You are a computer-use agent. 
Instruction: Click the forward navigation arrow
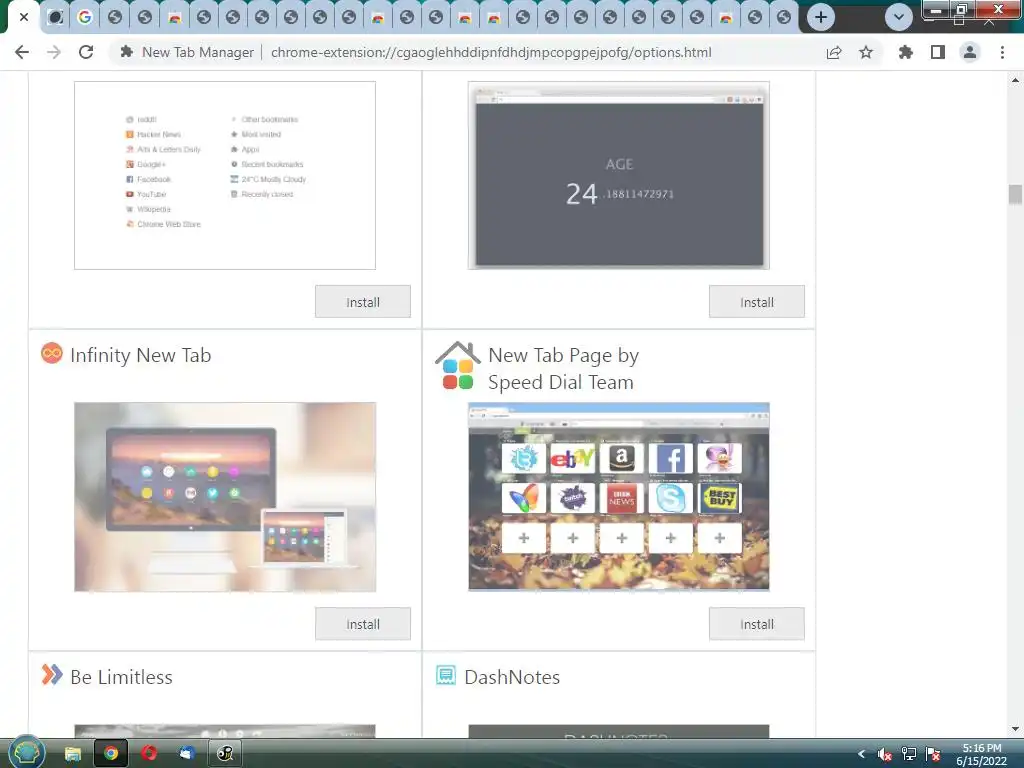(54, 52)
